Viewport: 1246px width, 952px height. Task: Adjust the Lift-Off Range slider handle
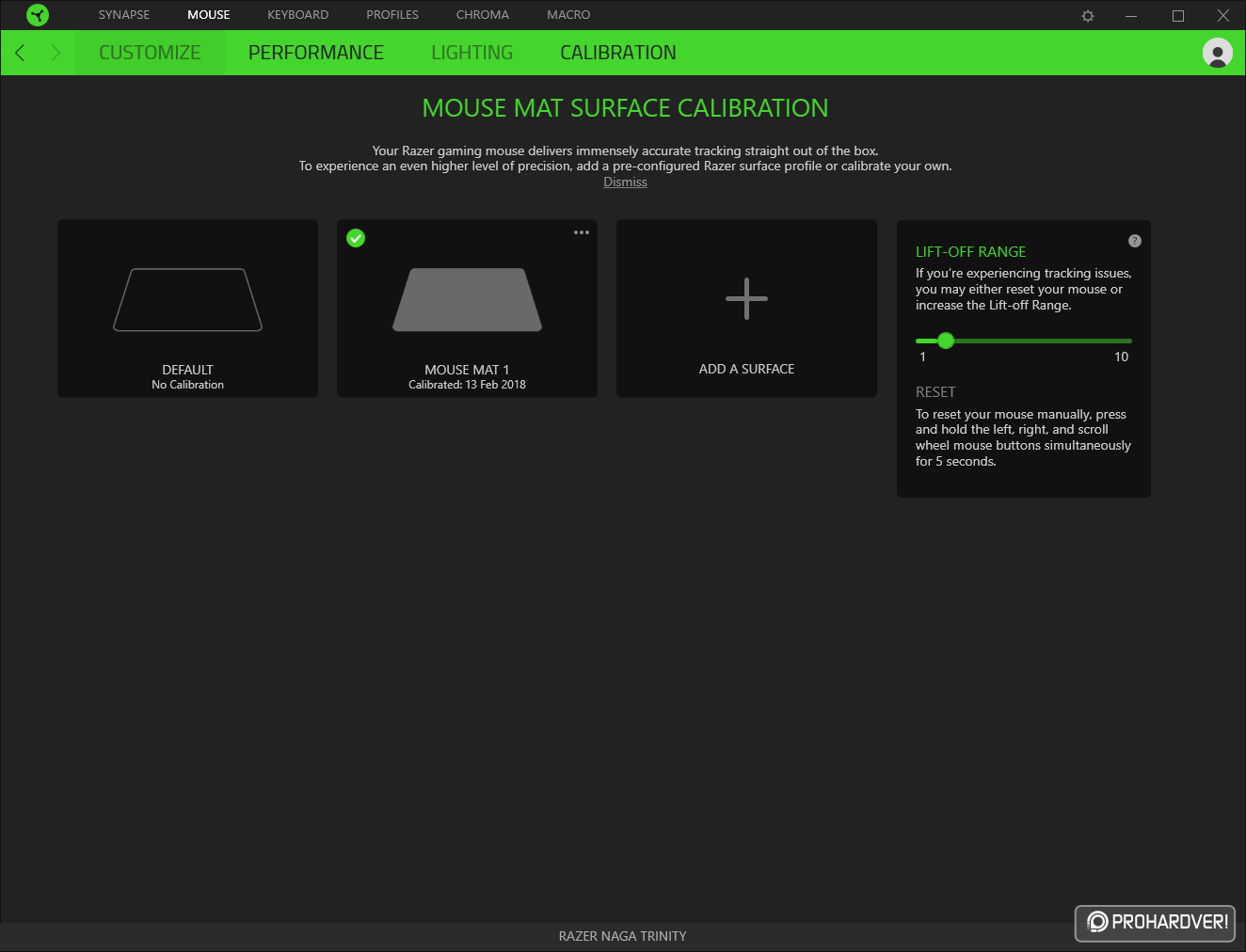pos(946,341)
